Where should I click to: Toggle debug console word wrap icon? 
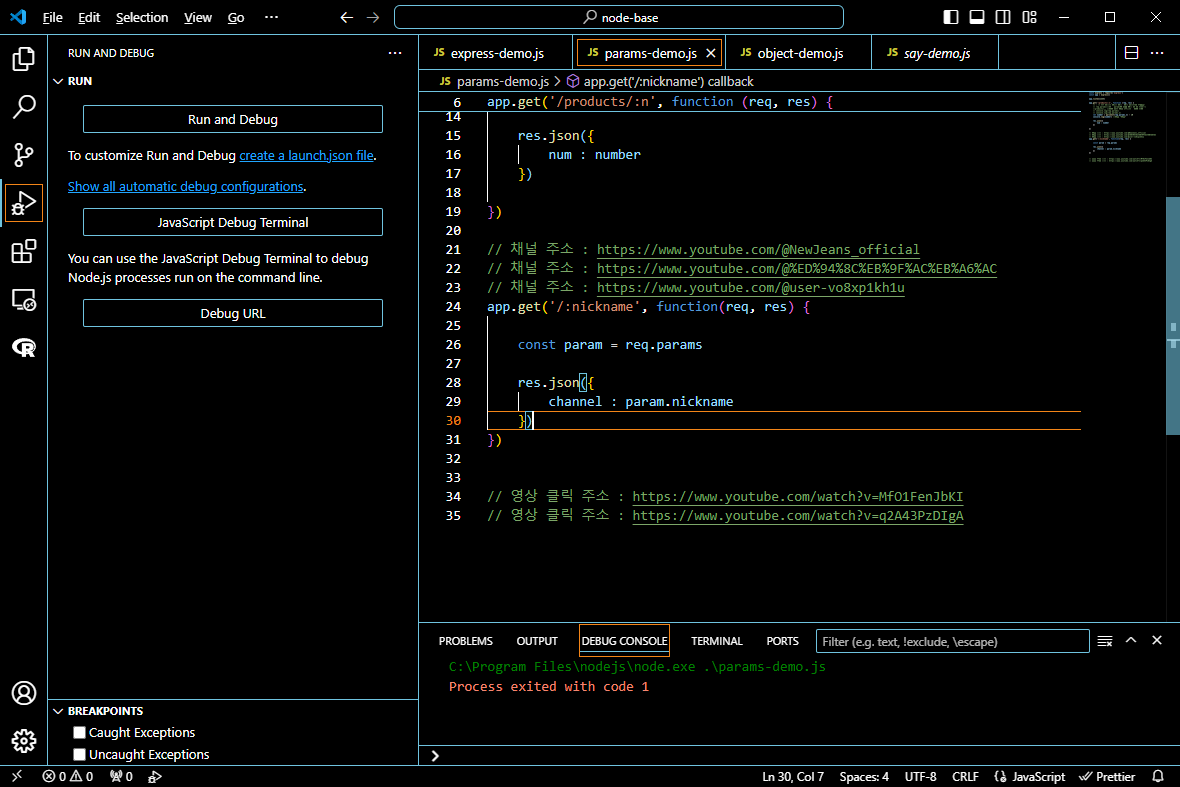tap(1105, 641)
